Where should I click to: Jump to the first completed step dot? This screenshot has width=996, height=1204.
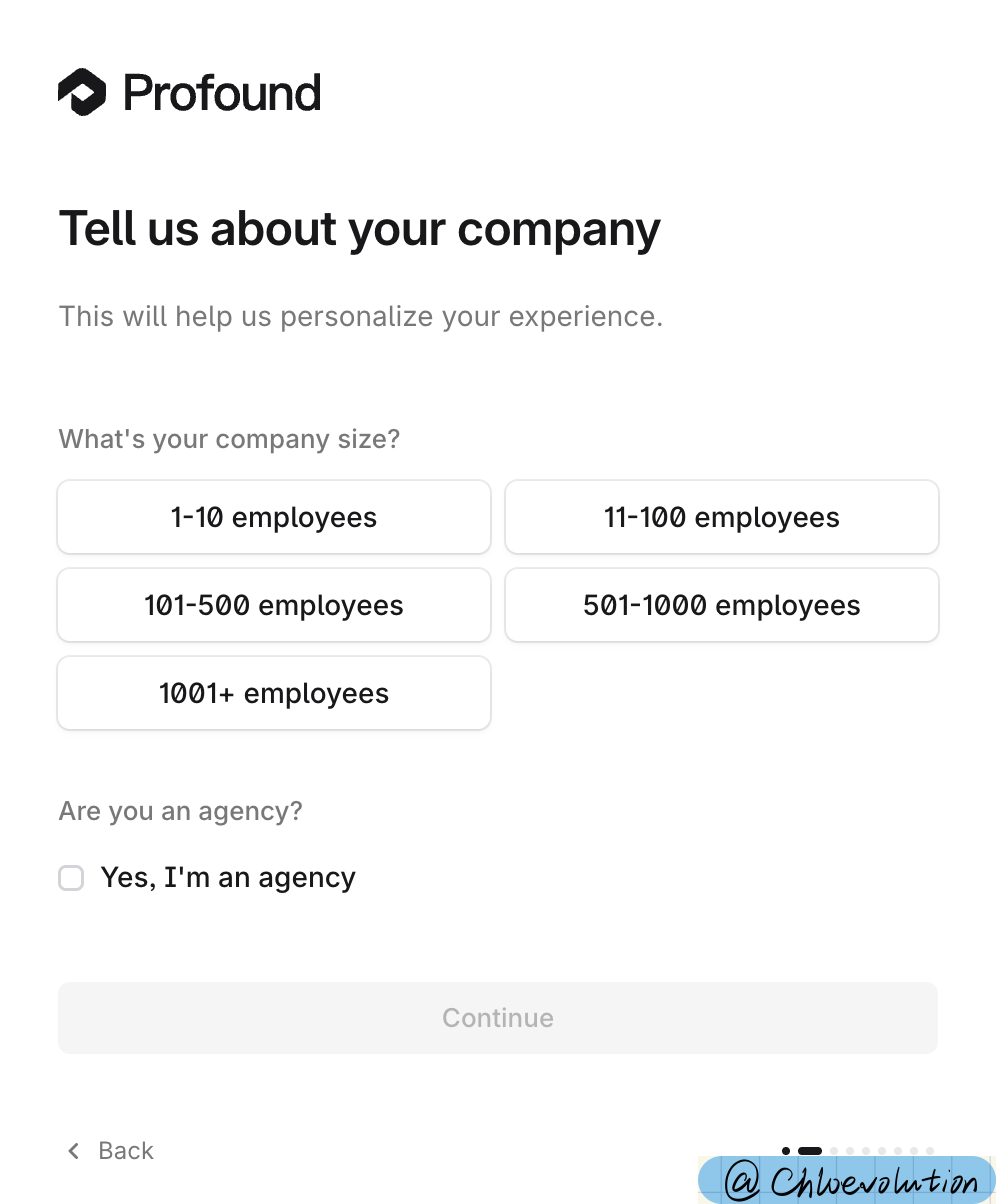(786, 1151)
